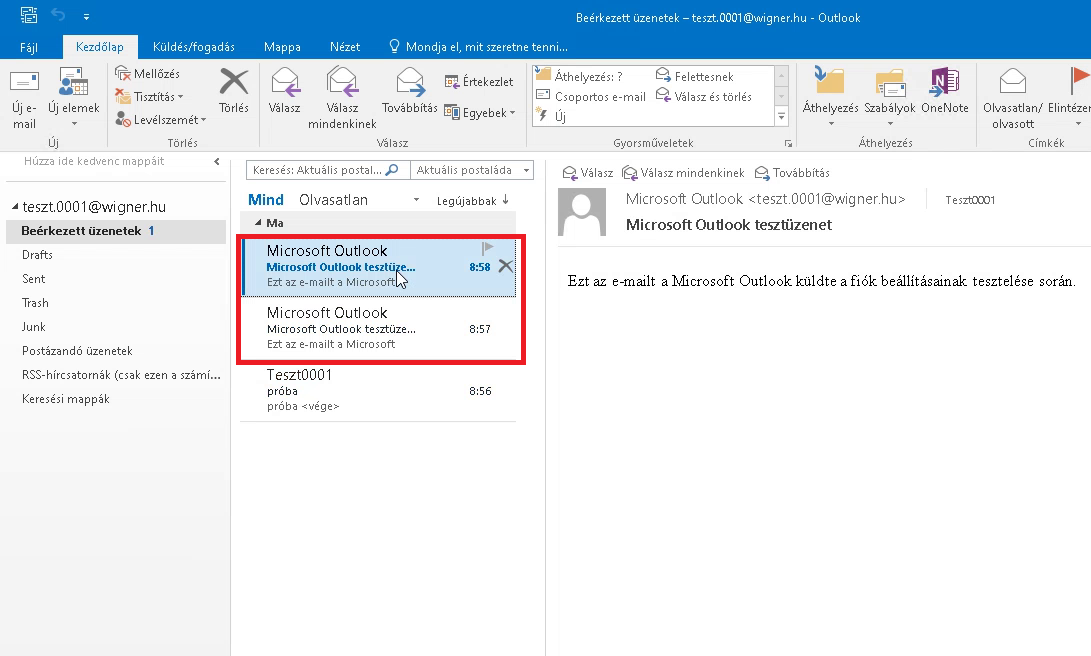The height and width of the screenshot is (656, 1091).
Task: Open Customize Quick Access Toolbar arrow
Action: click(86, 16)
